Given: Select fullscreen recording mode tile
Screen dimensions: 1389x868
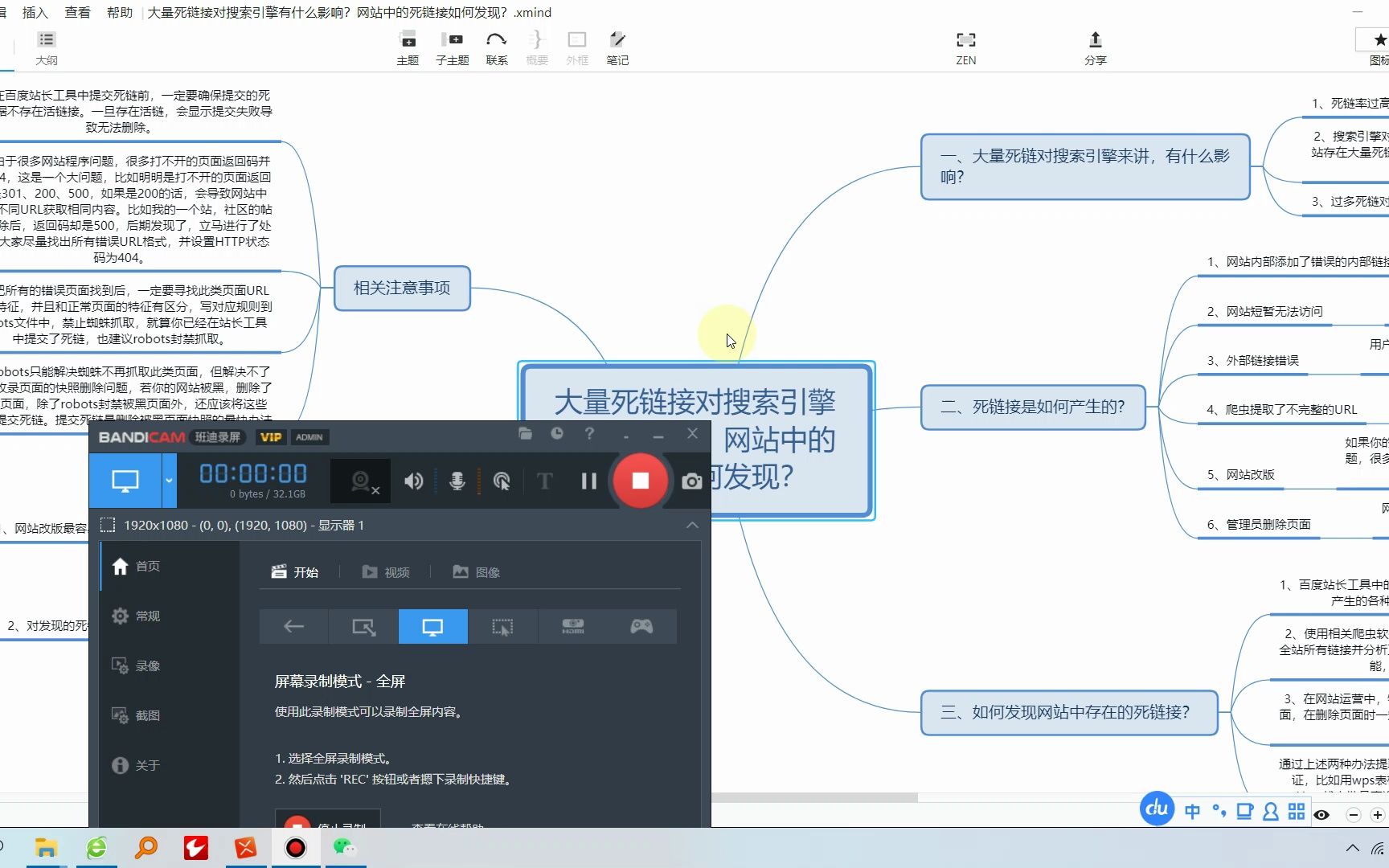Looking at the screenshot, I should point(432,626).
